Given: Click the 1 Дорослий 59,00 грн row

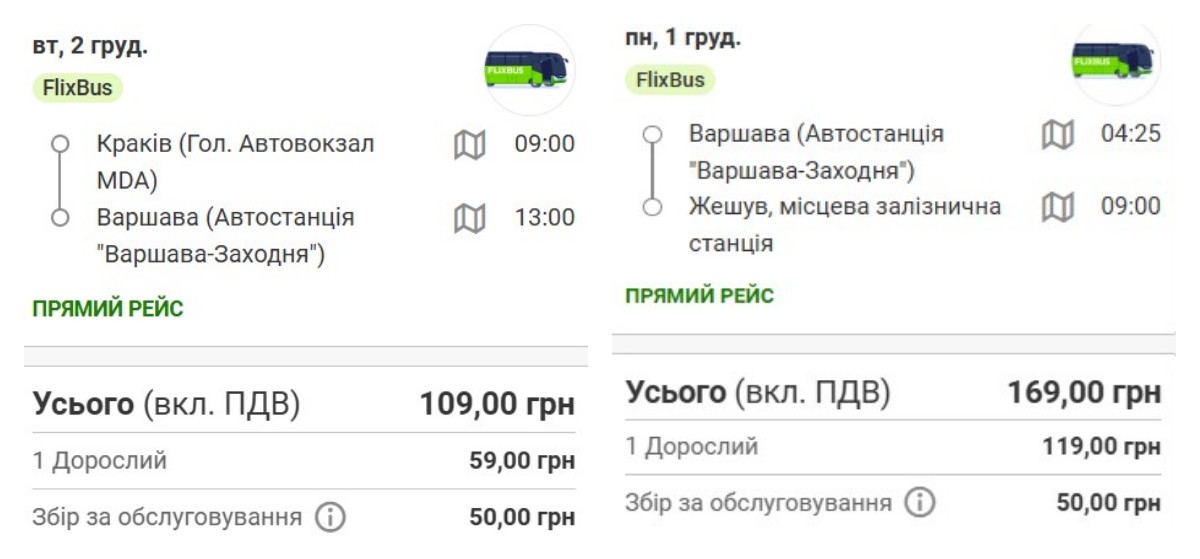Looking at the screenshot, I should [x=304, y=461].
